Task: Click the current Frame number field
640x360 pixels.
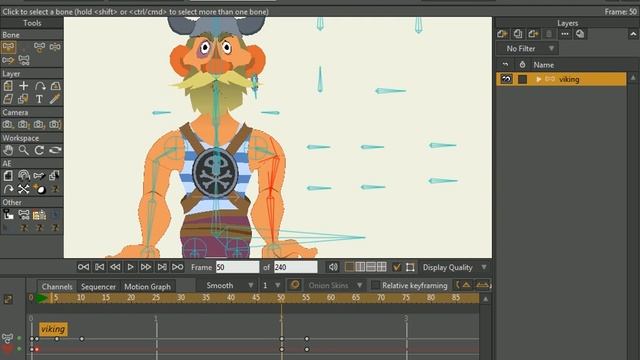Action: [238, 267]
